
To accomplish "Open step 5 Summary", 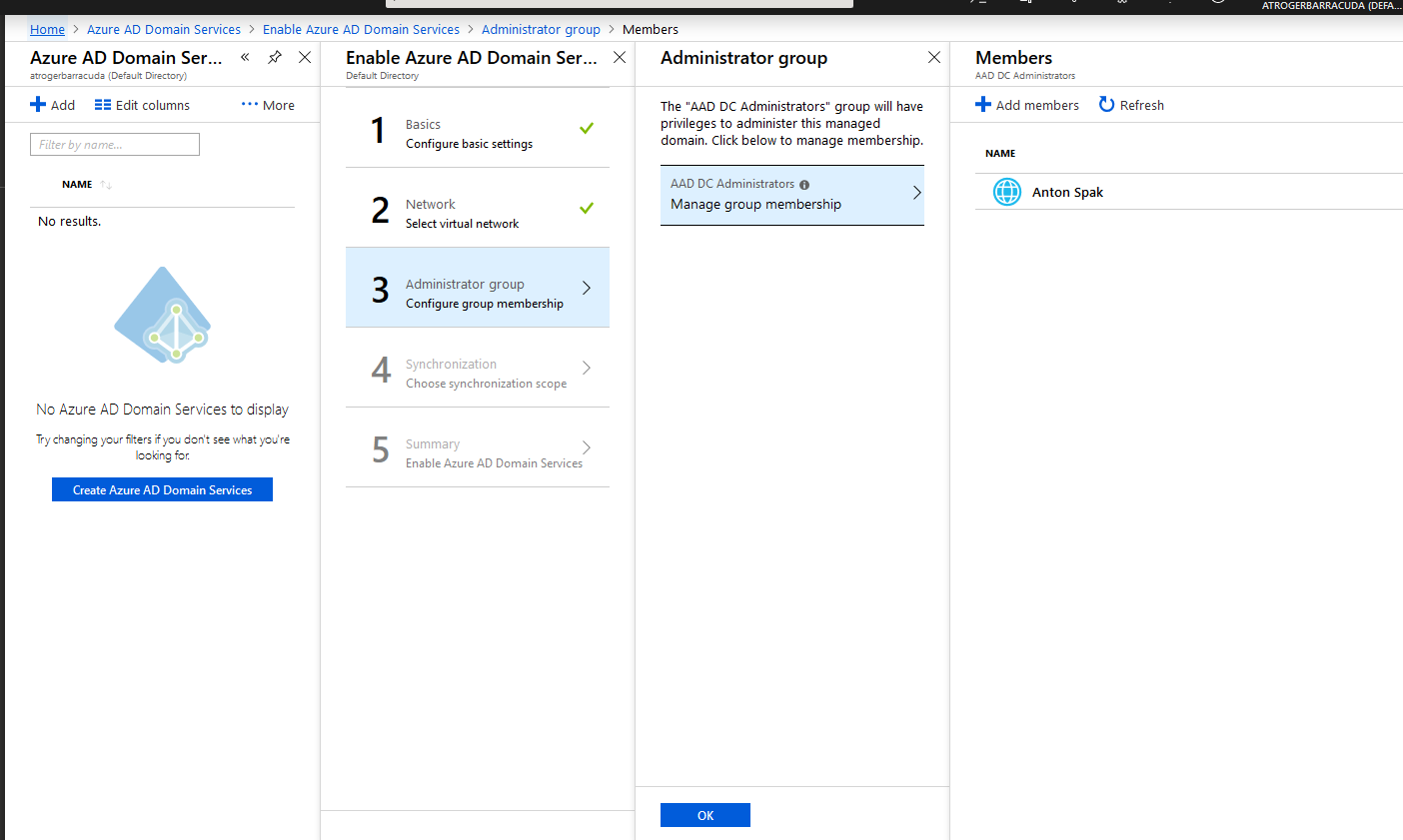I will tap(478, 447).
